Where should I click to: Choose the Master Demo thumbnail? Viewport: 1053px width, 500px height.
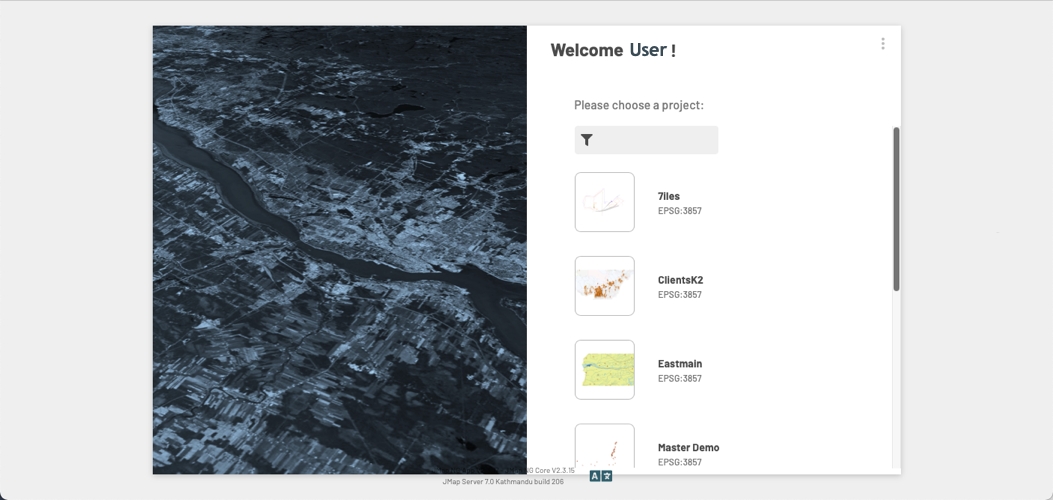604,447
